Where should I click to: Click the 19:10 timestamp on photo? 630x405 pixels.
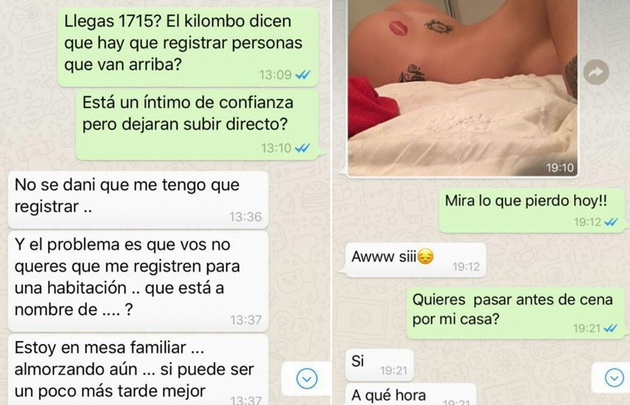pos(560,168)
